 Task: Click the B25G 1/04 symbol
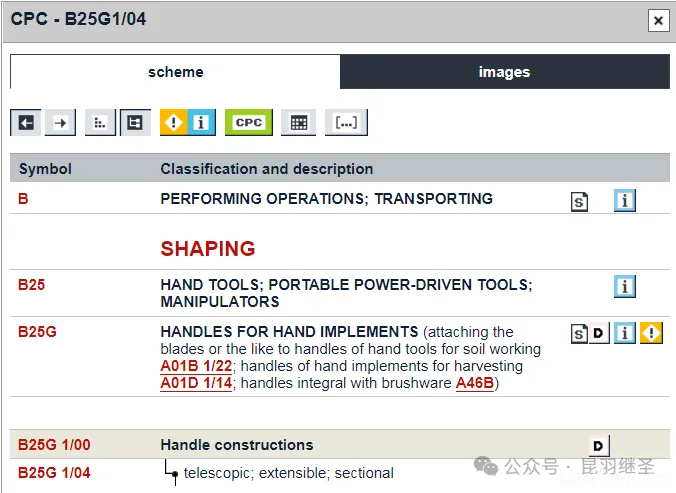click(x=54, y=473)
